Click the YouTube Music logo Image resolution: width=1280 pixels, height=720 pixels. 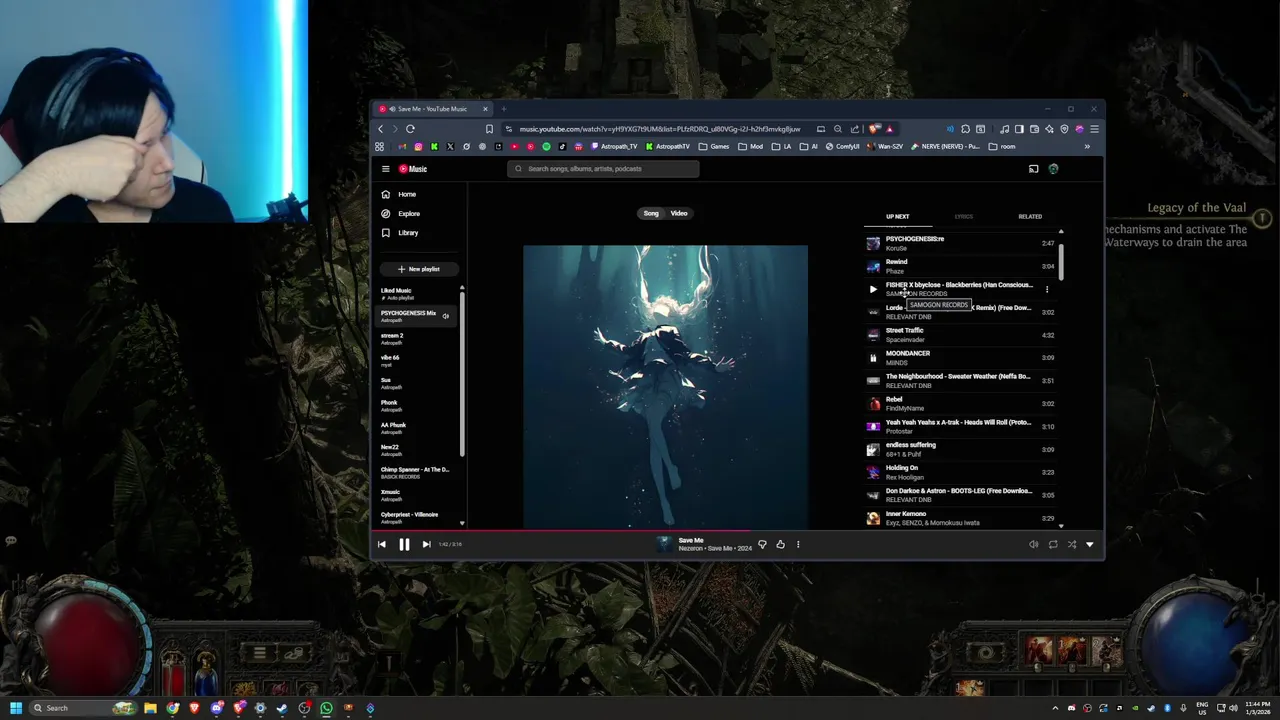coord(413,169)
